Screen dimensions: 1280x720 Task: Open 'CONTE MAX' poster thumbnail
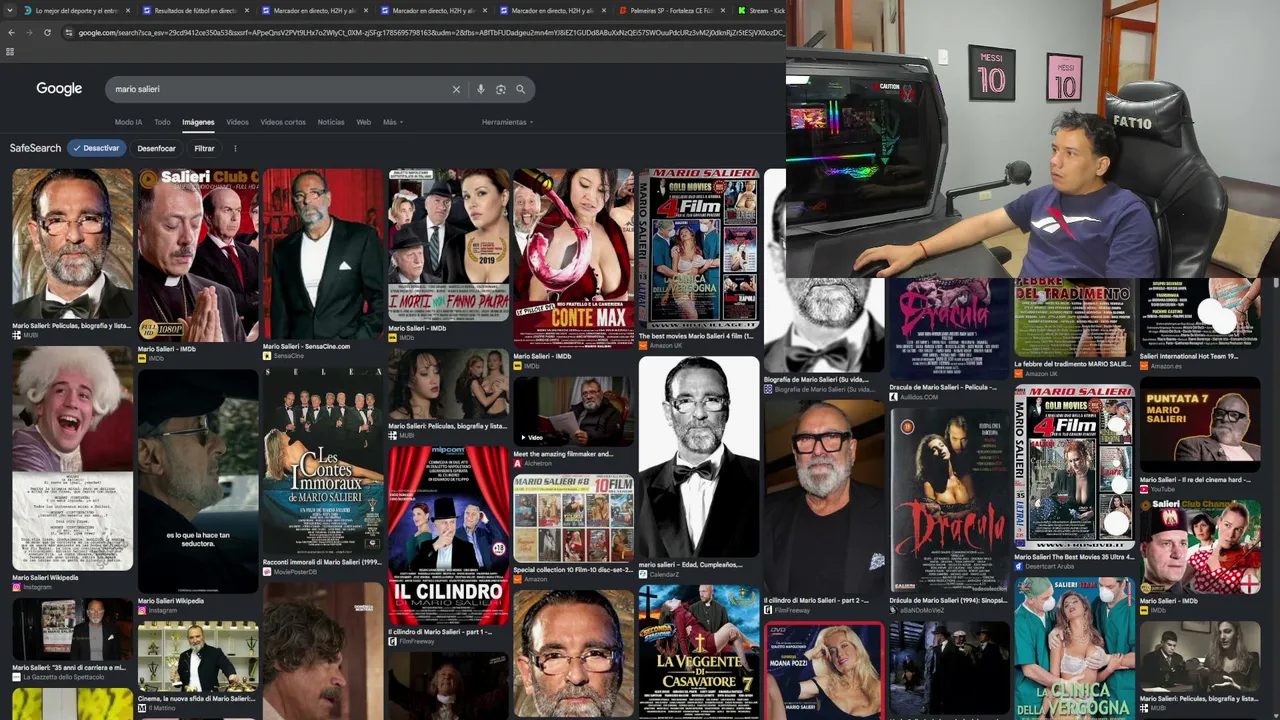[573, 258]
